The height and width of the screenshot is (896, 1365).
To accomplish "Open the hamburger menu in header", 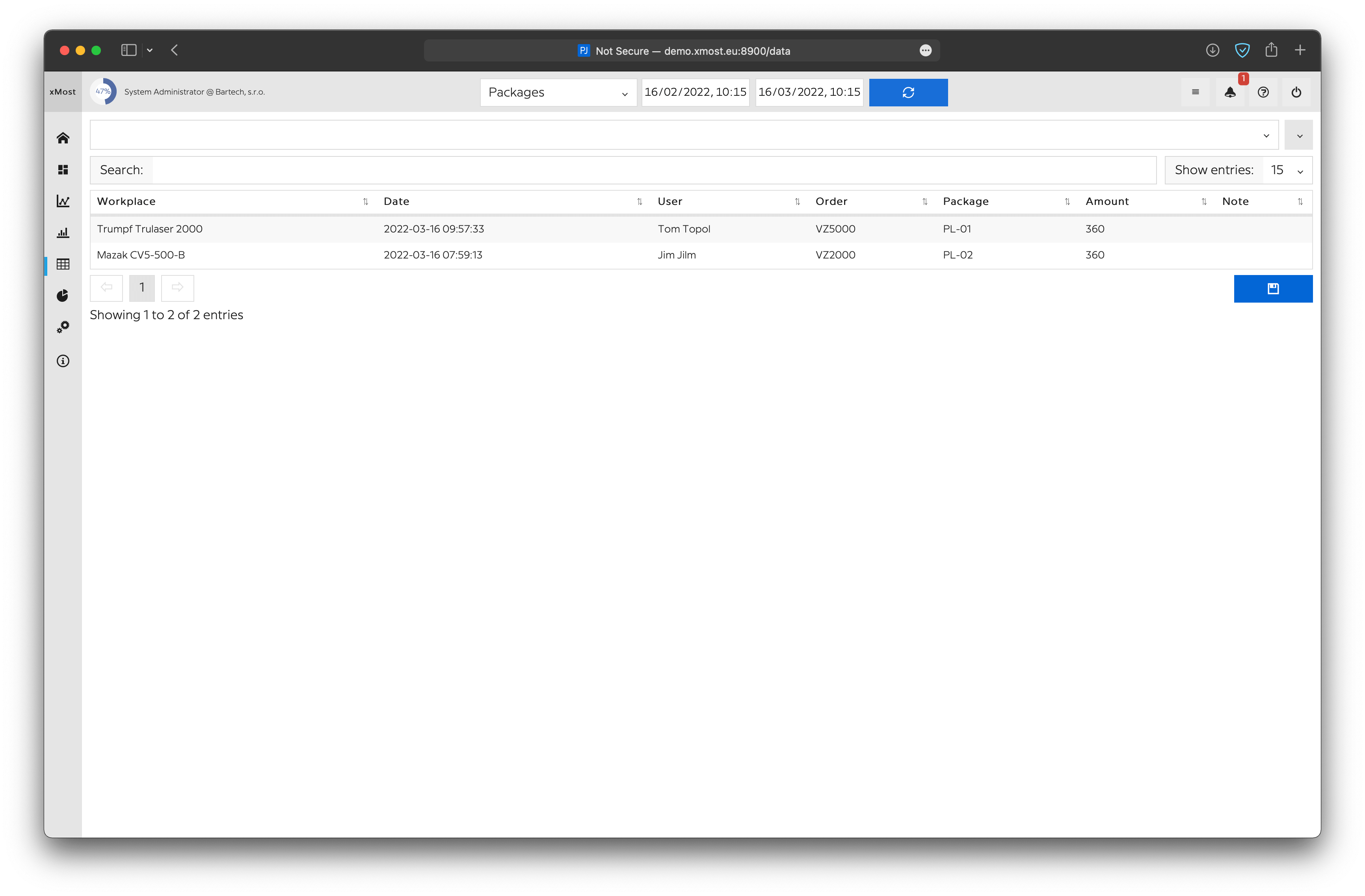I will [1195, 92].
